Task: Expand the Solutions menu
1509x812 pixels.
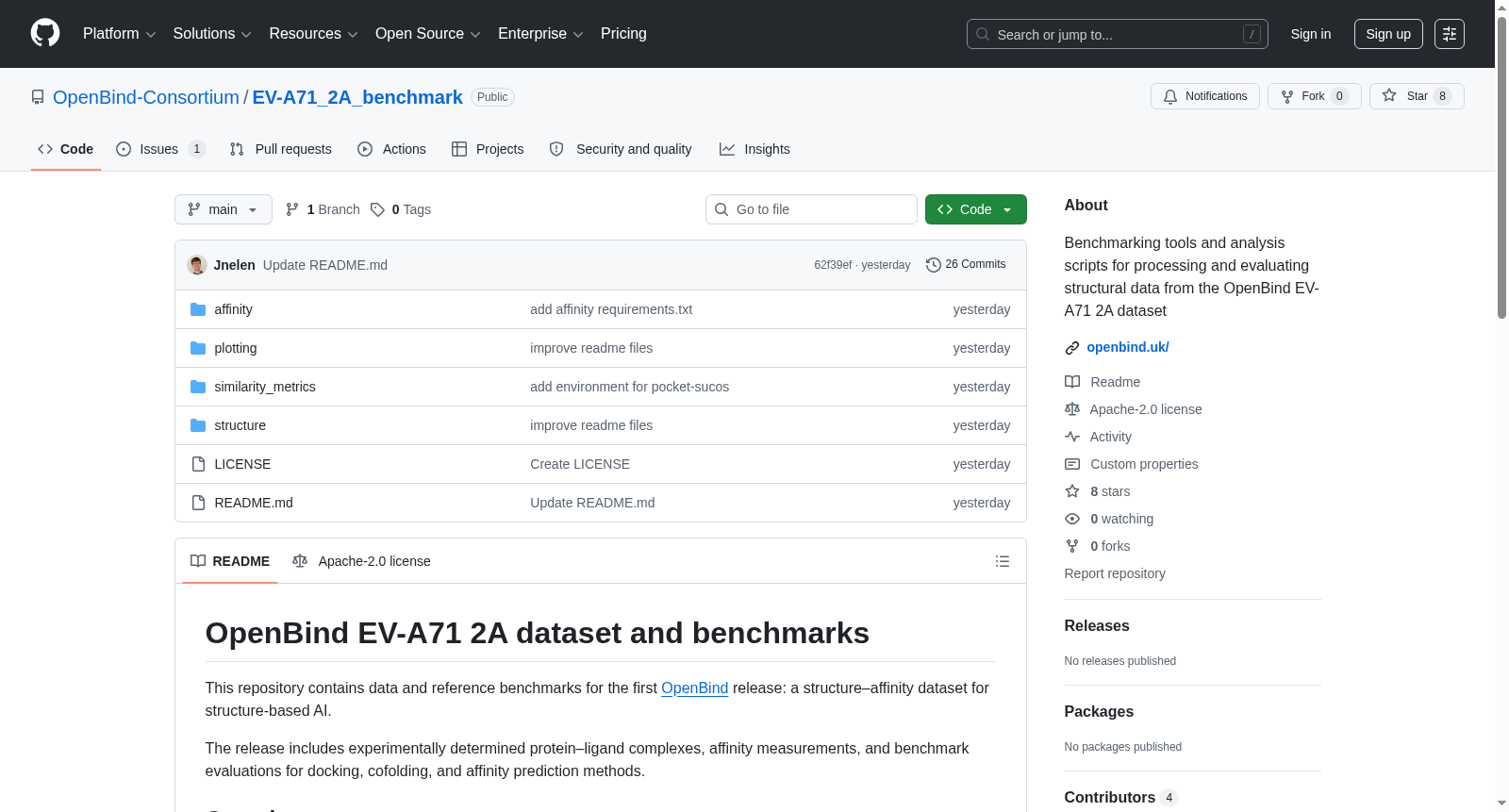Action: pyautogui.click(x=212, y=34)
